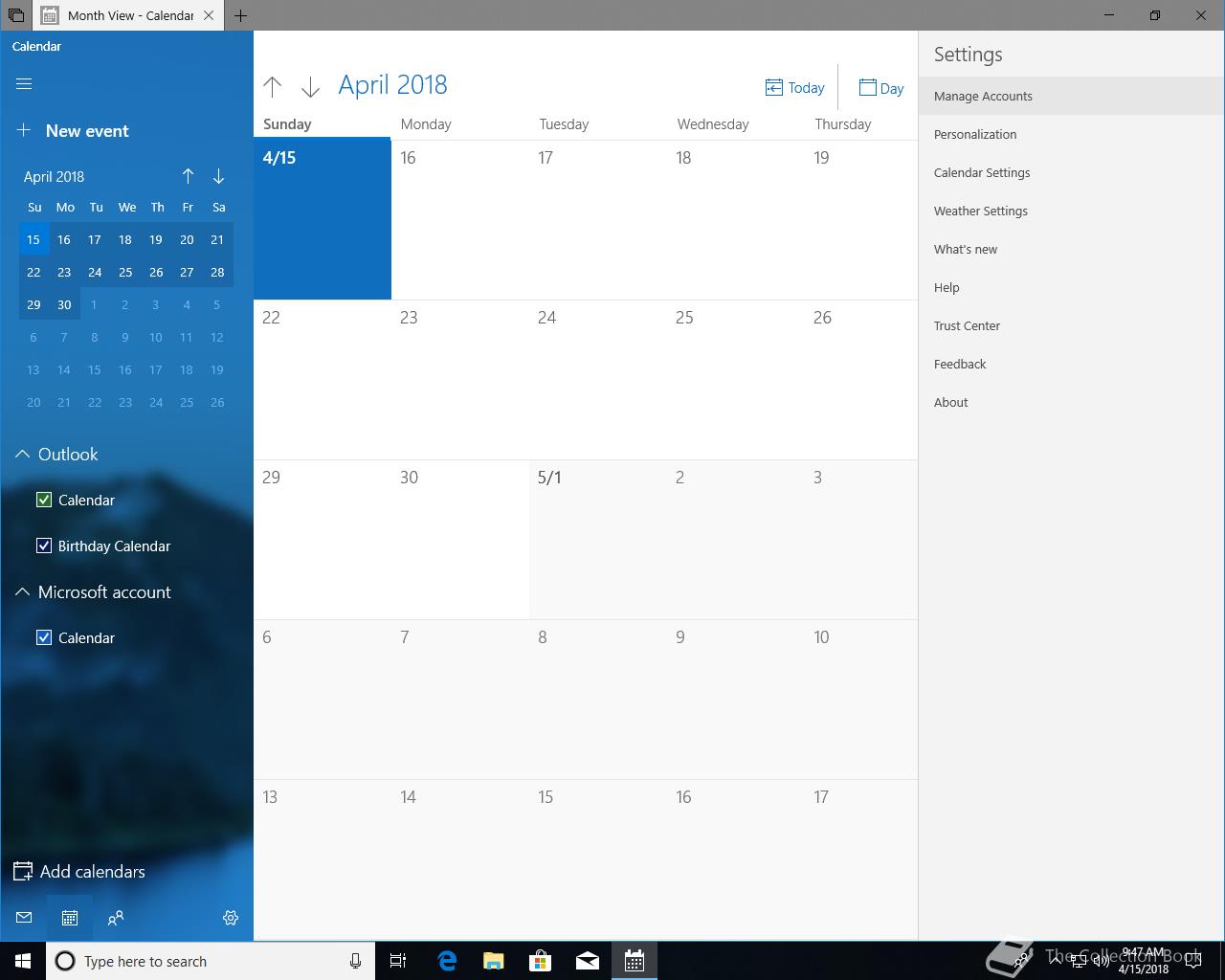The height and width of the screenshot is (980, 1225).
Task: Collapse the Microsoft account section
Action: (x=23, y=592)
